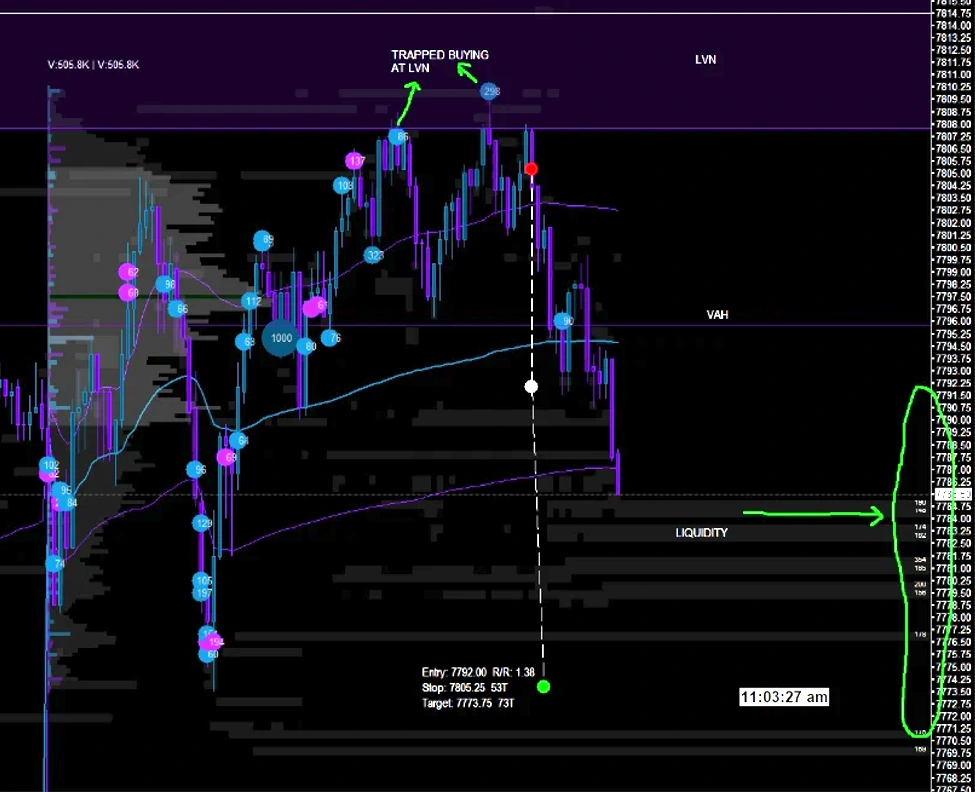Click the 7784.00 price axis label
Viewport: 975px width, 792px height.
pos(953,518)
